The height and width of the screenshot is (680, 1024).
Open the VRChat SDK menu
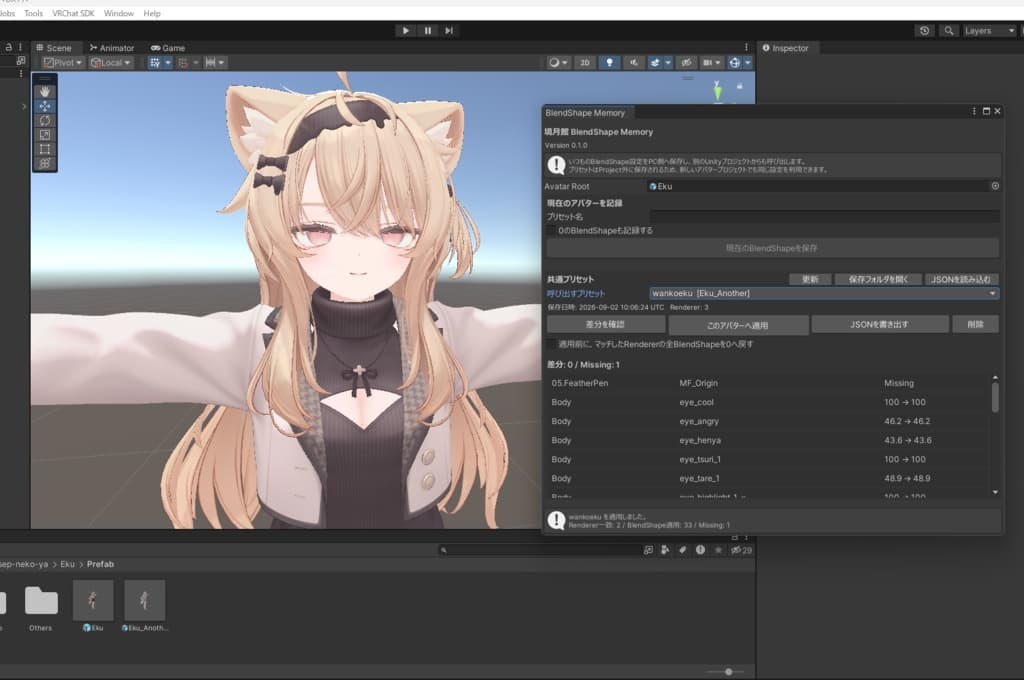pyautogui.click(x=73, y=13)
